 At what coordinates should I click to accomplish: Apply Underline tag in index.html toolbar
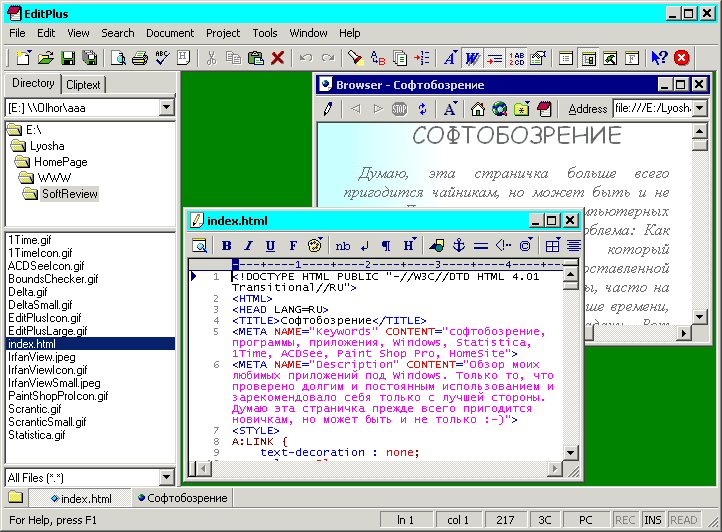(x=270, y=246)
